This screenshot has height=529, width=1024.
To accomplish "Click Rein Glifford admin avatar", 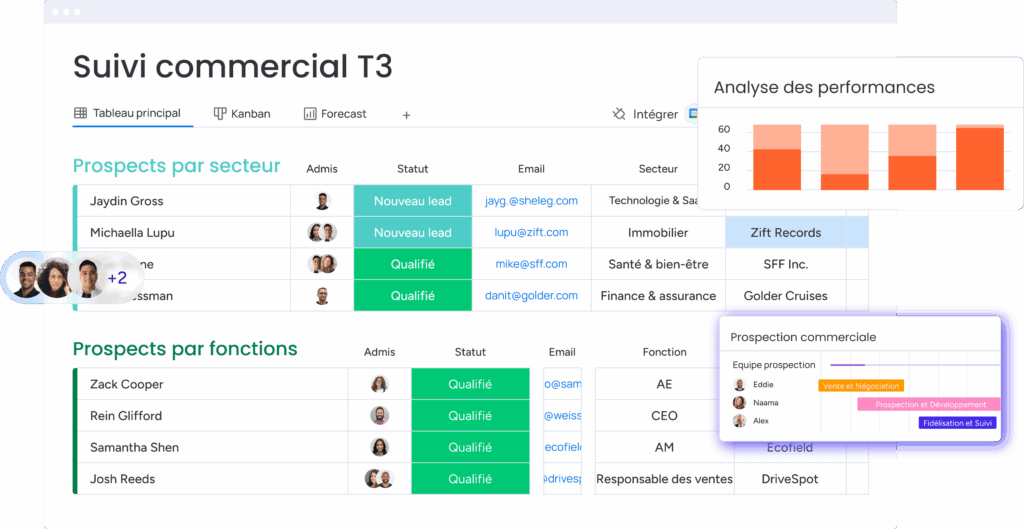I will [379, 415].
